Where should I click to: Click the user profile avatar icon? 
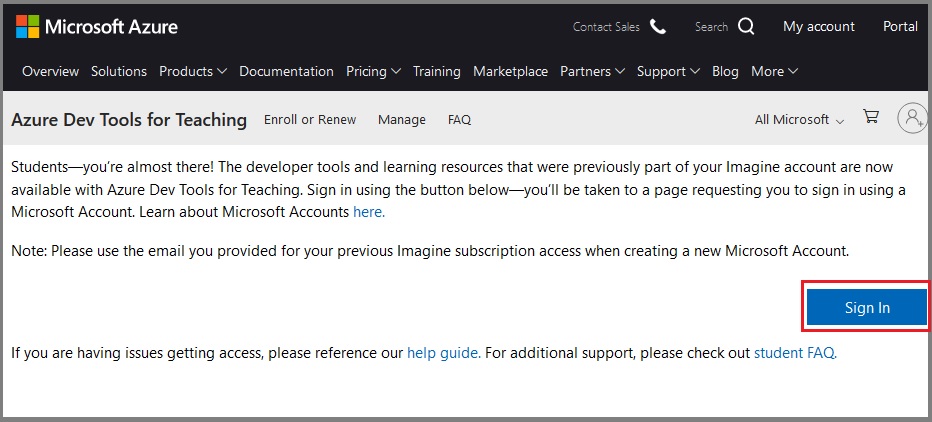click(912, 118)
